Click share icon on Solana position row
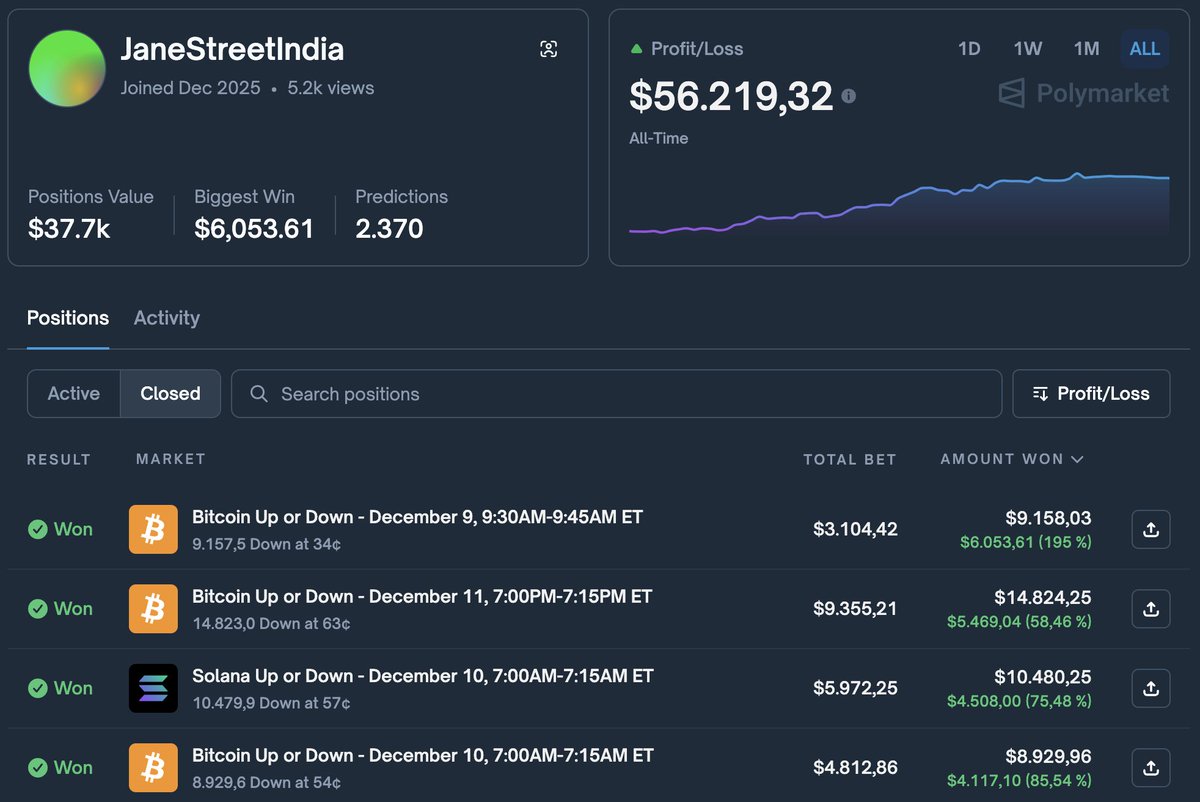1200x802 pixels. click(x=1150, y=688)
